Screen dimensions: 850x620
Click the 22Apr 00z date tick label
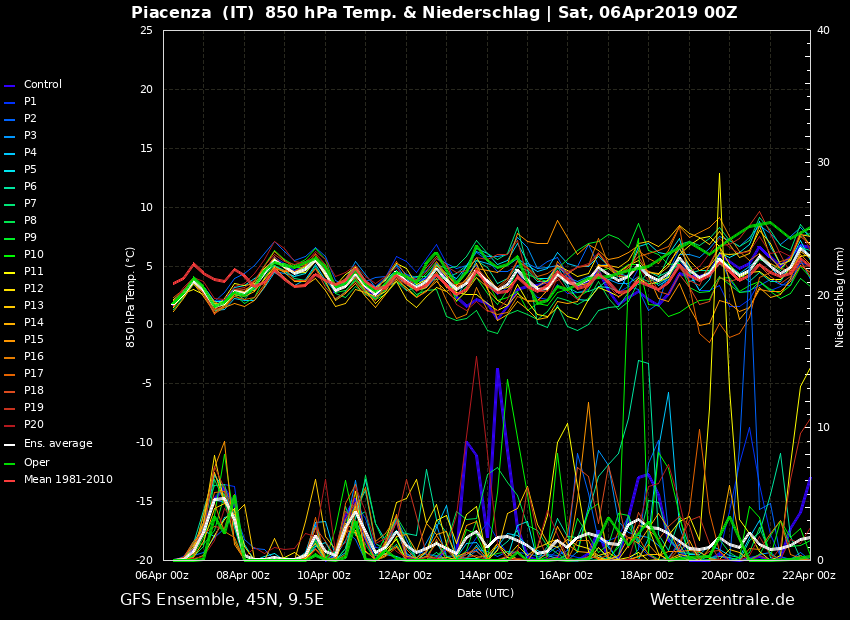(x=808, y=576)
